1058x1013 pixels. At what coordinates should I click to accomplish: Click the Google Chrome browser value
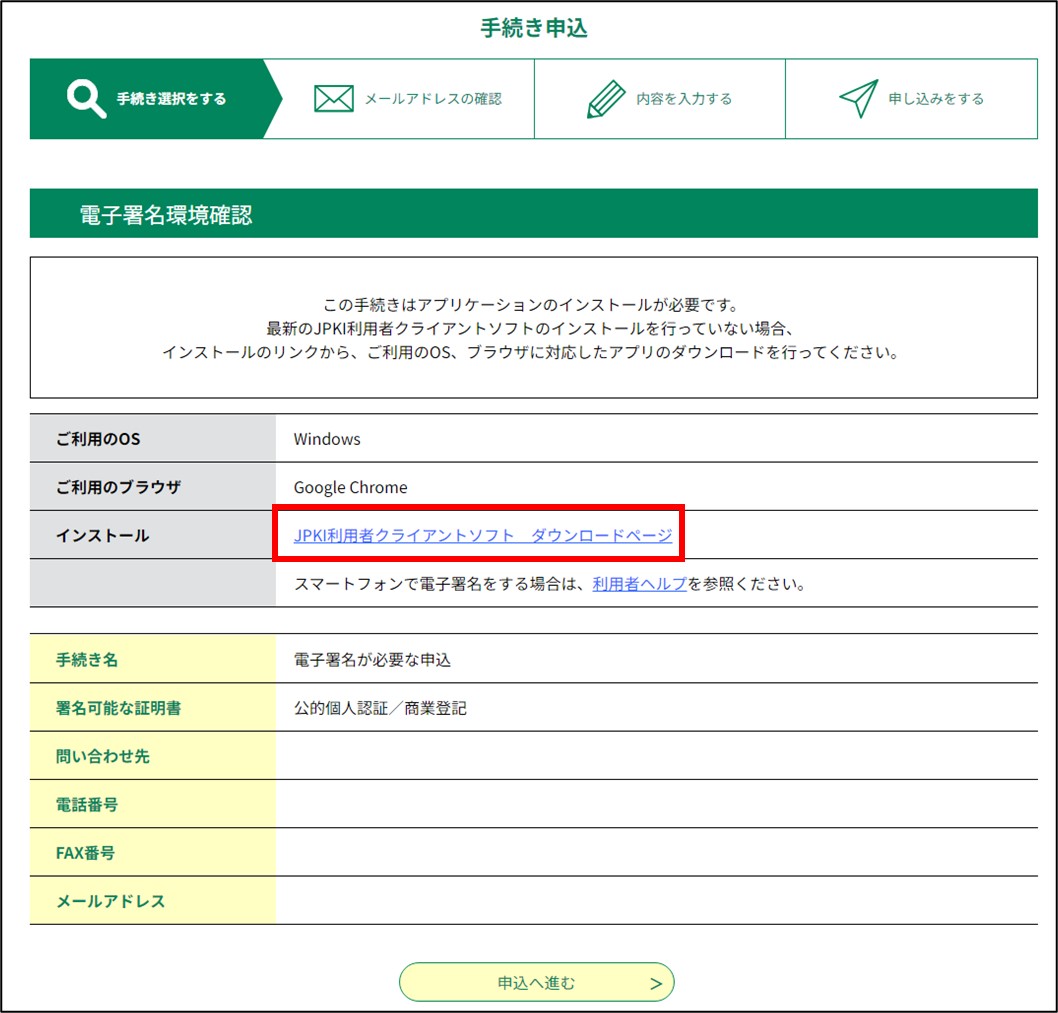click(x=350, y=487)
